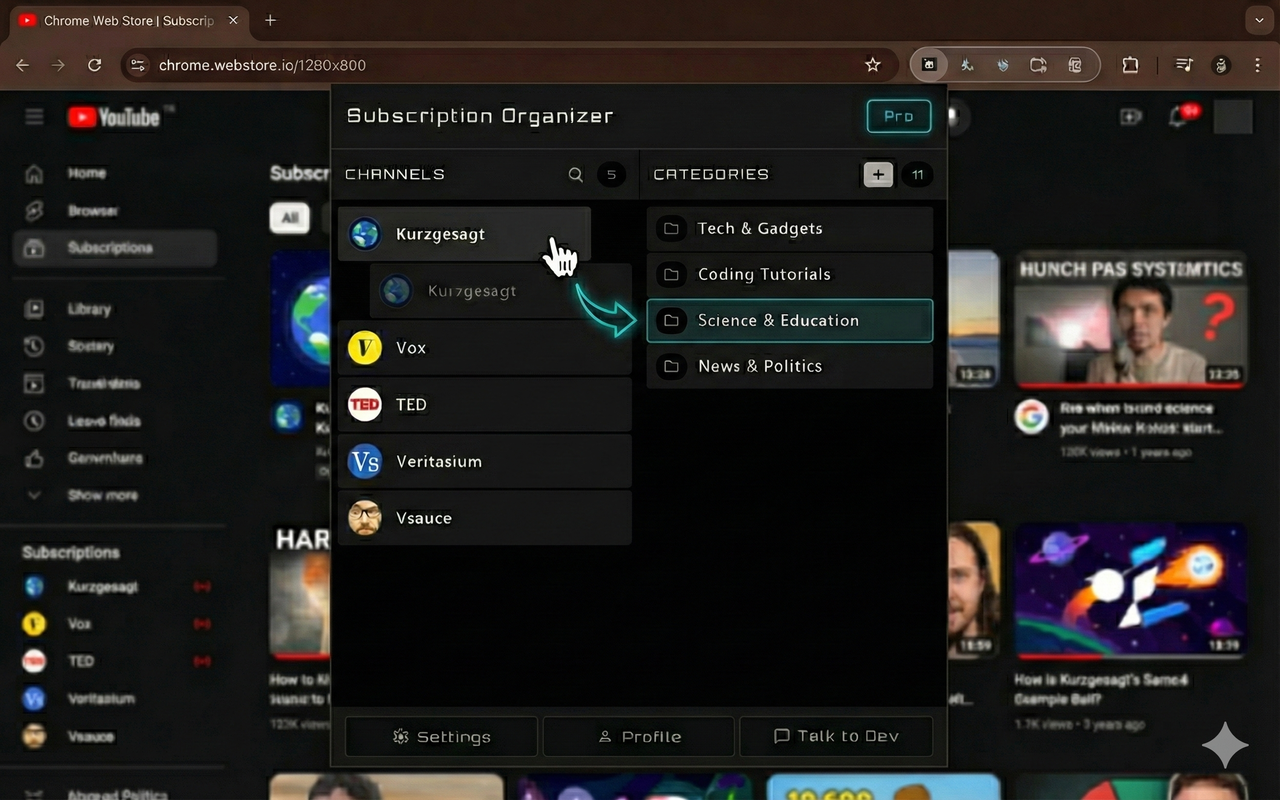Click the blue Veritasium avatar in the Channels list
Viewport: 1280px width, 800px height.
(365, 461)
